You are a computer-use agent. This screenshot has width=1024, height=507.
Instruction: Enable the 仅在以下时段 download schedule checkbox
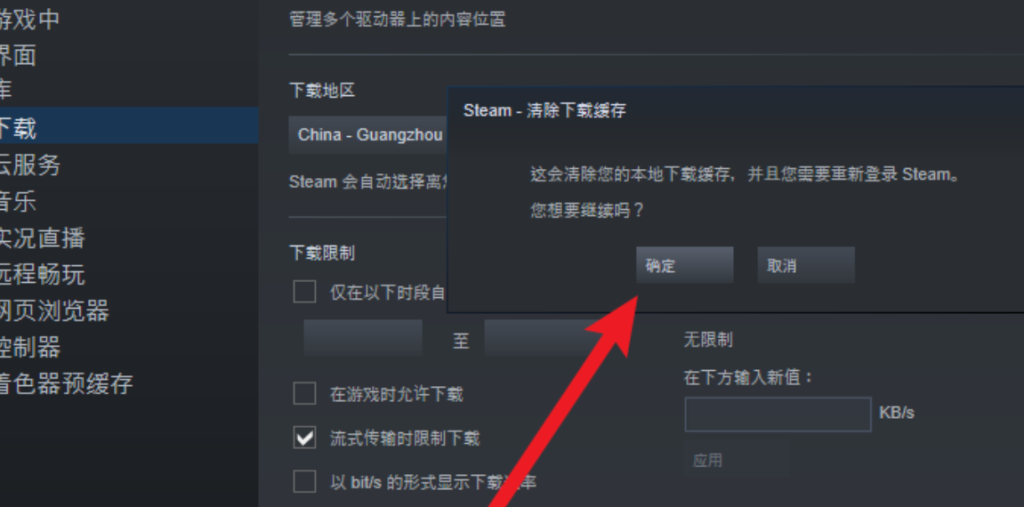[304, 291]
